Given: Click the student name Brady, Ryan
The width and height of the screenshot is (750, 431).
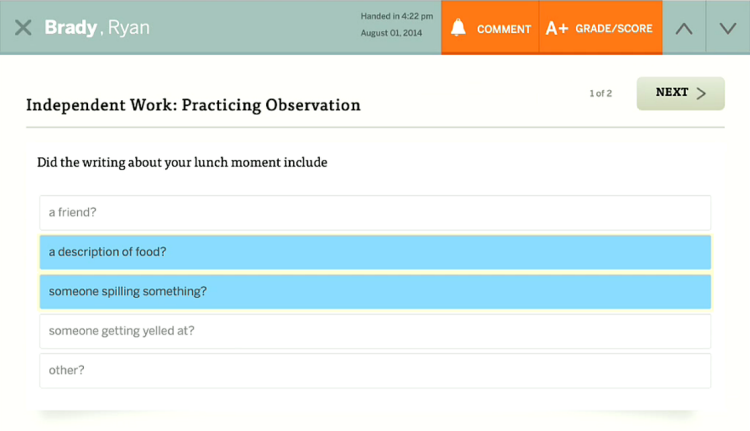Looking at the screenshot, I should pyautogui.click(x=97, y=28).
